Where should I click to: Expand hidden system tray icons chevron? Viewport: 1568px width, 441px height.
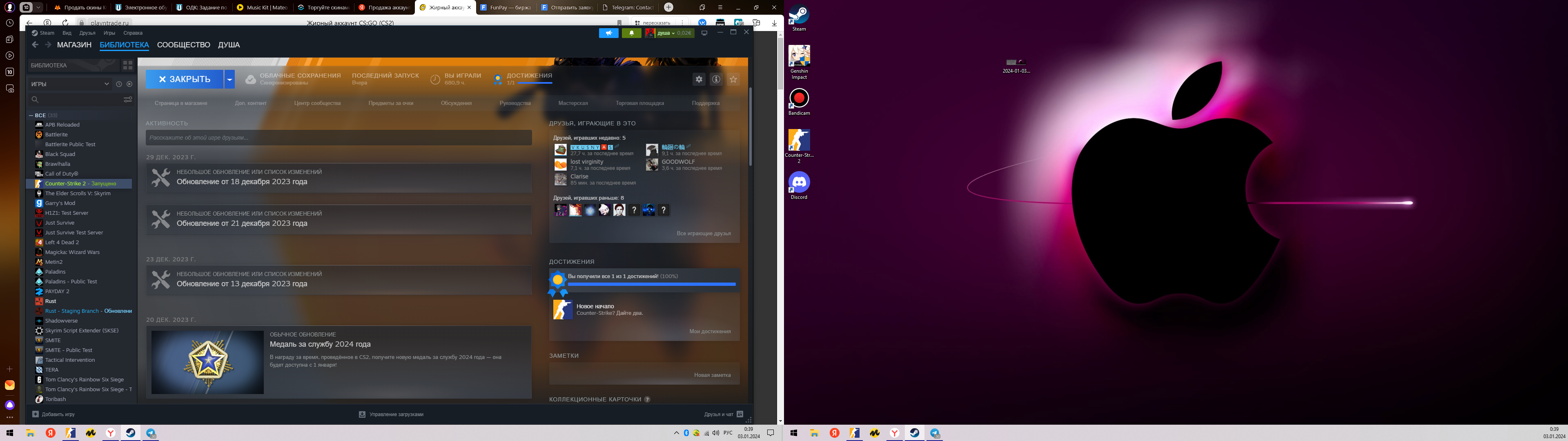[676, 433]
